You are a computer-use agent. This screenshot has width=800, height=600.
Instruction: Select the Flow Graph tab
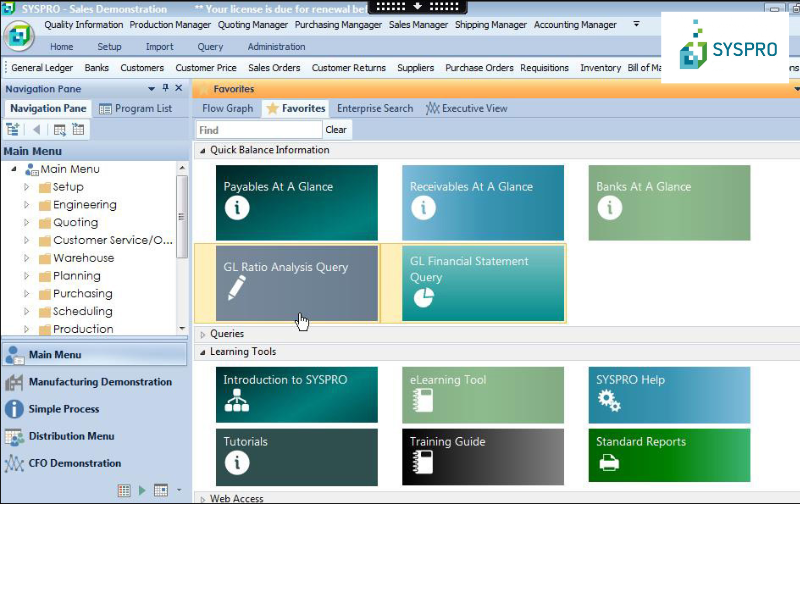pos(227,108)
